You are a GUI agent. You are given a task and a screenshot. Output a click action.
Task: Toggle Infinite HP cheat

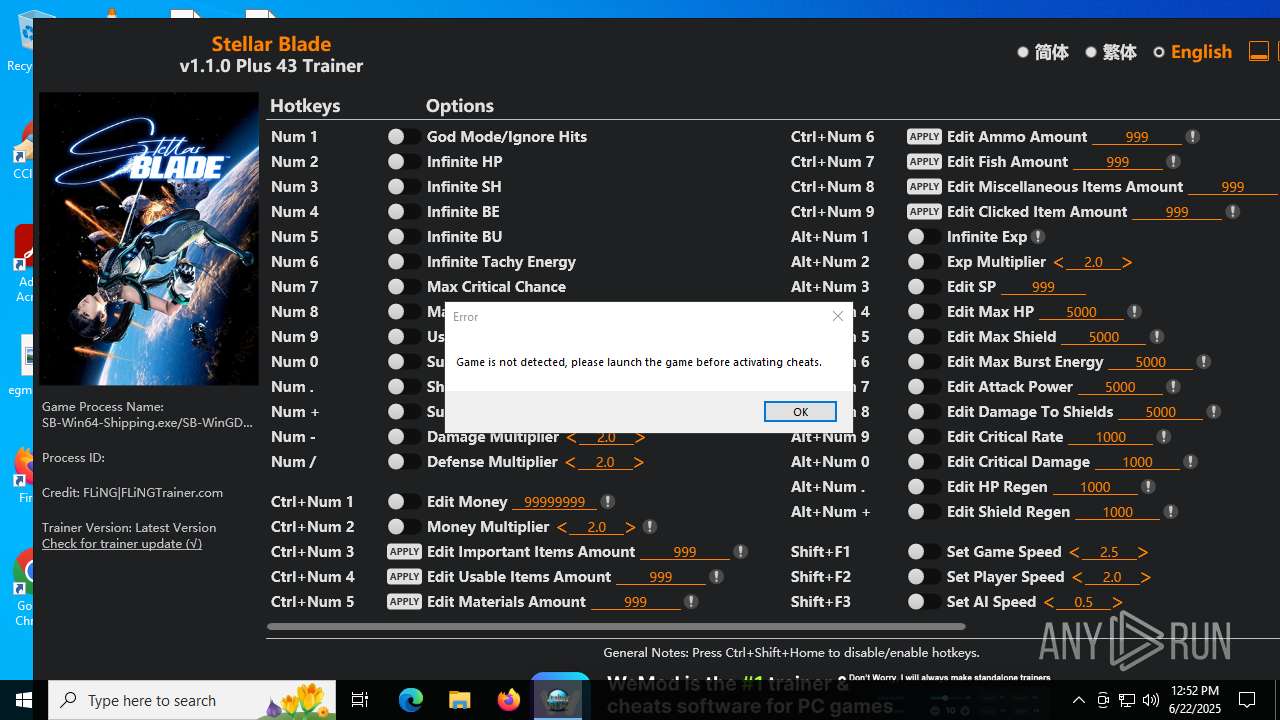403,162
